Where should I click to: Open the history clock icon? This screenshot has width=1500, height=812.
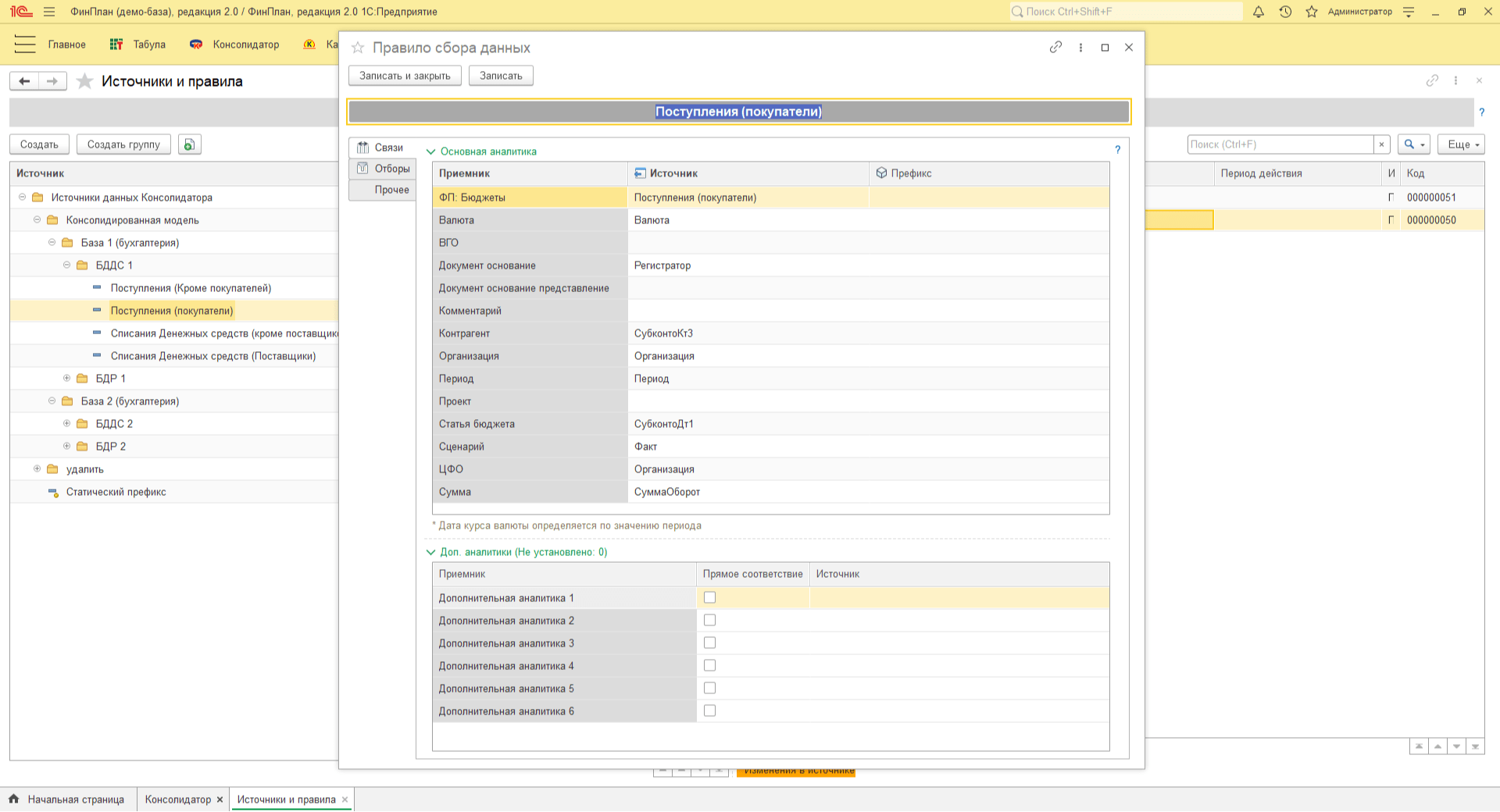(1285, 12)
